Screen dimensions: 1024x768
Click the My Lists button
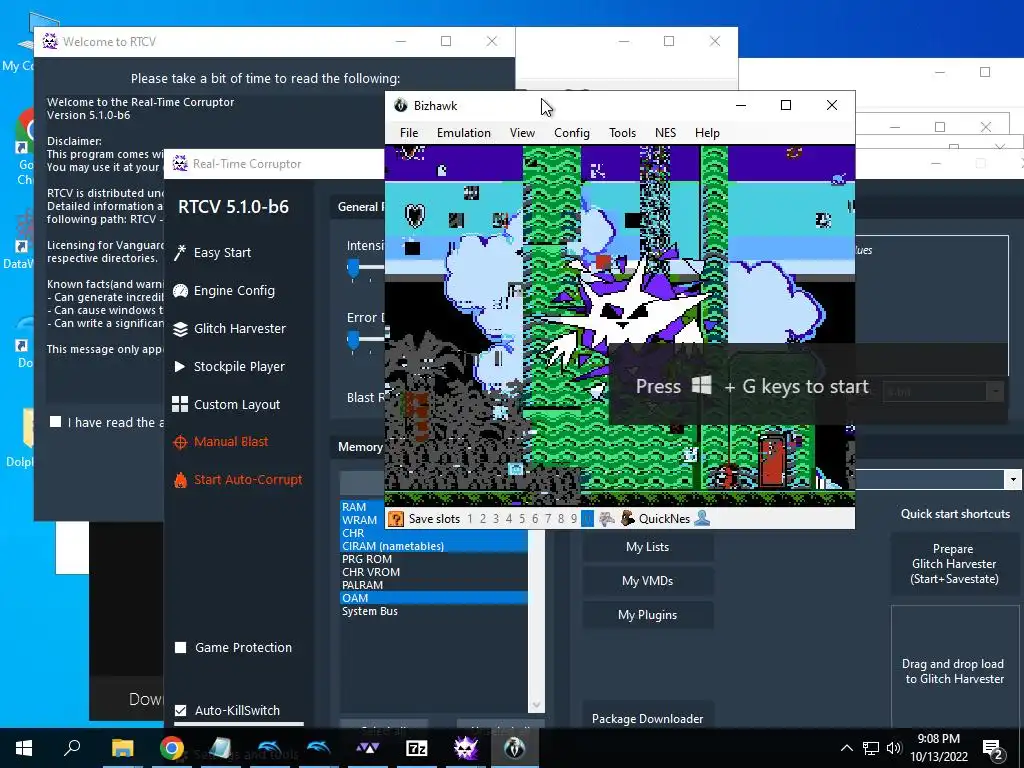[x=647, y=547]
